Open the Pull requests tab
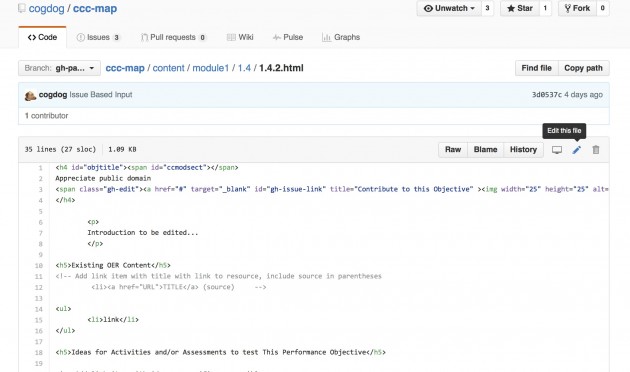This screenshot has height=372, width=630. pyautogui.click(x=173, y=37)
